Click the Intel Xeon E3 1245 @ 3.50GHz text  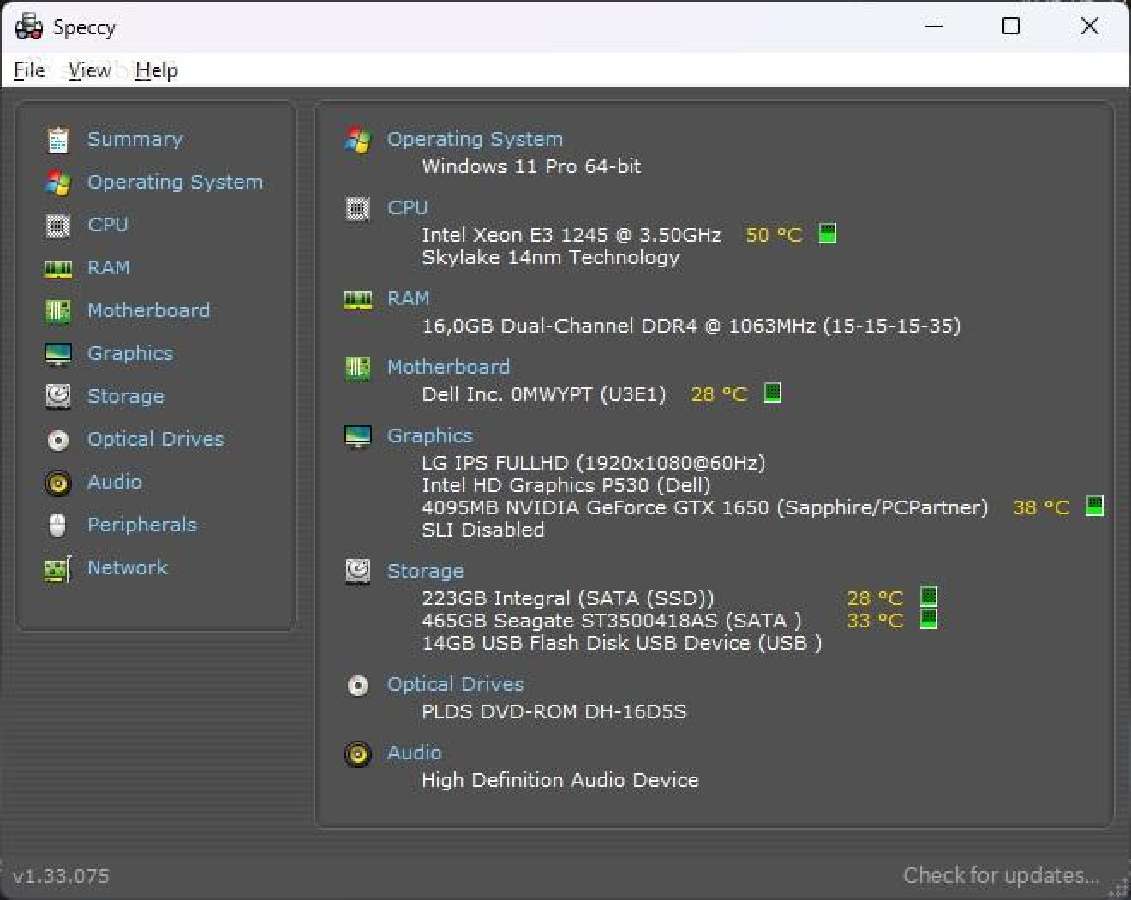point(571,235)
